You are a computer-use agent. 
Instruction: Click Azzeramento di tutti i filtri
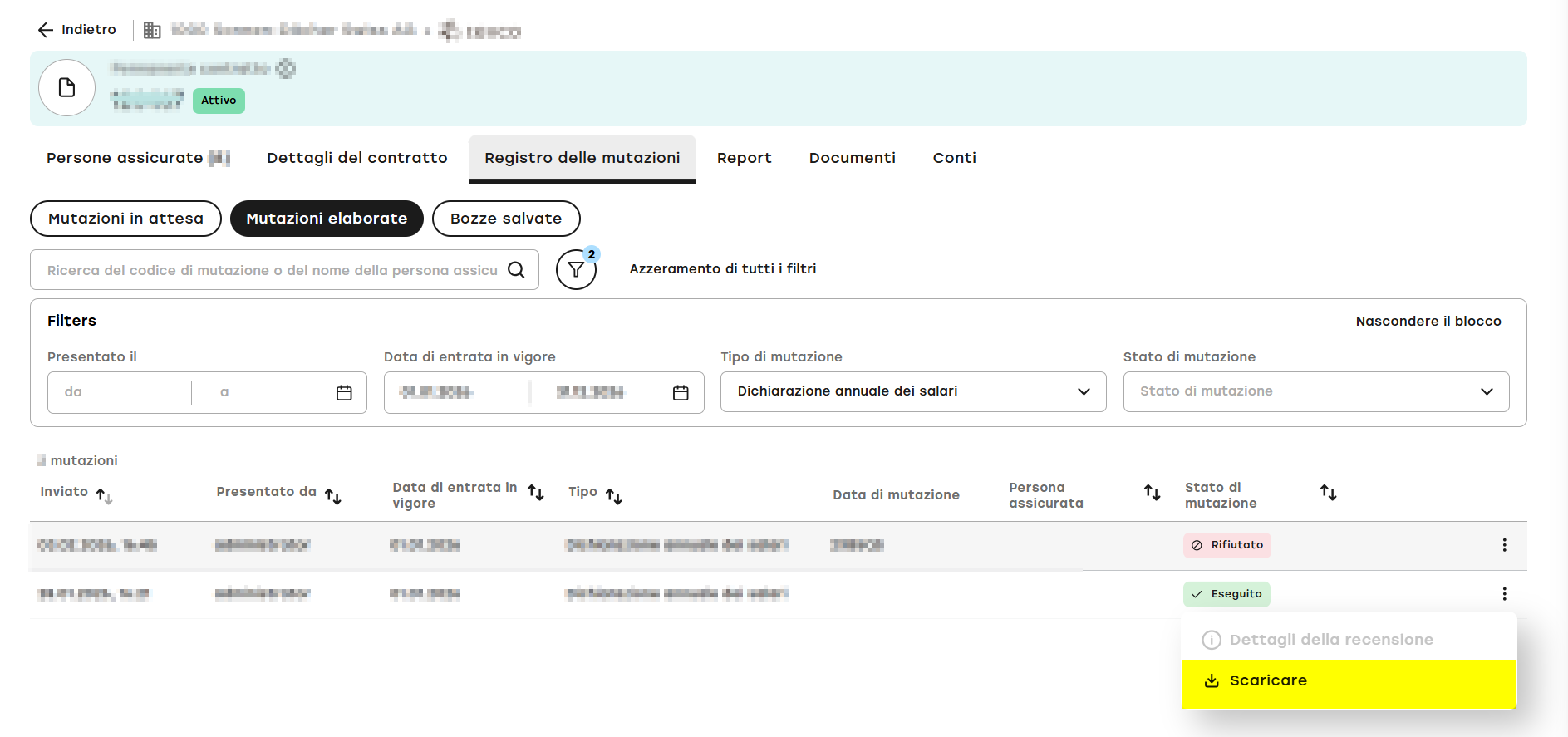point(723,269)
